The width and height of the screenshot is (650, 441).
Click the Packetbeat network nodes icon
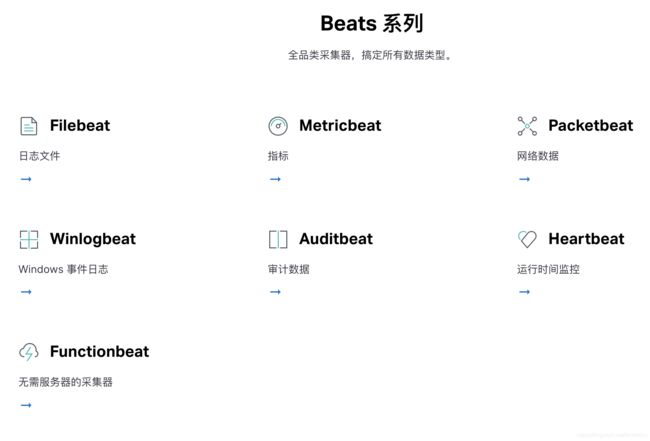pos(527,126)
